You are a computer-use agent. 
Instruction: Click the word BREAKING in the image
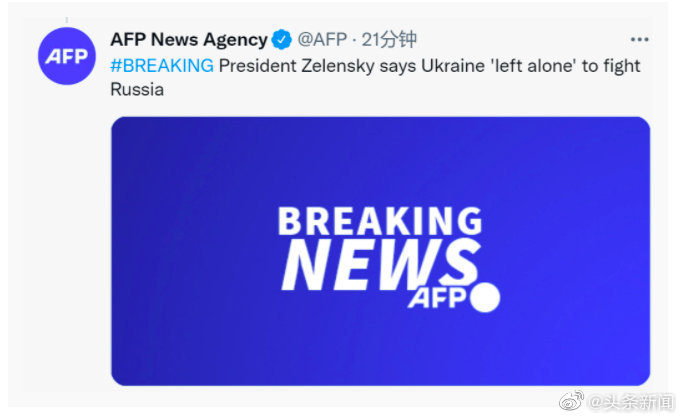(x=379, y=221)
